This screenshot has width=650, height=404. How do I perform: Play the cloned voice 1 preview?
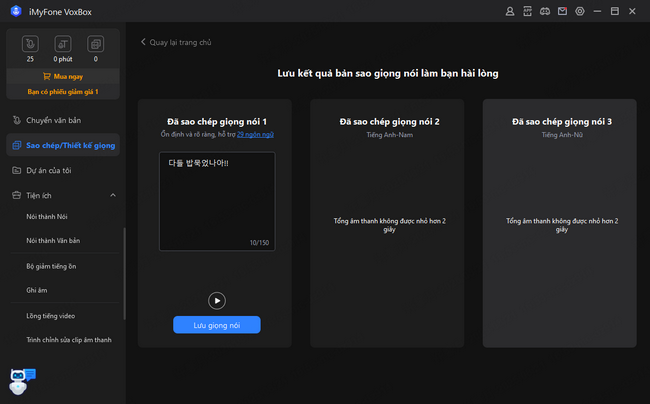(x=217, y=301)
